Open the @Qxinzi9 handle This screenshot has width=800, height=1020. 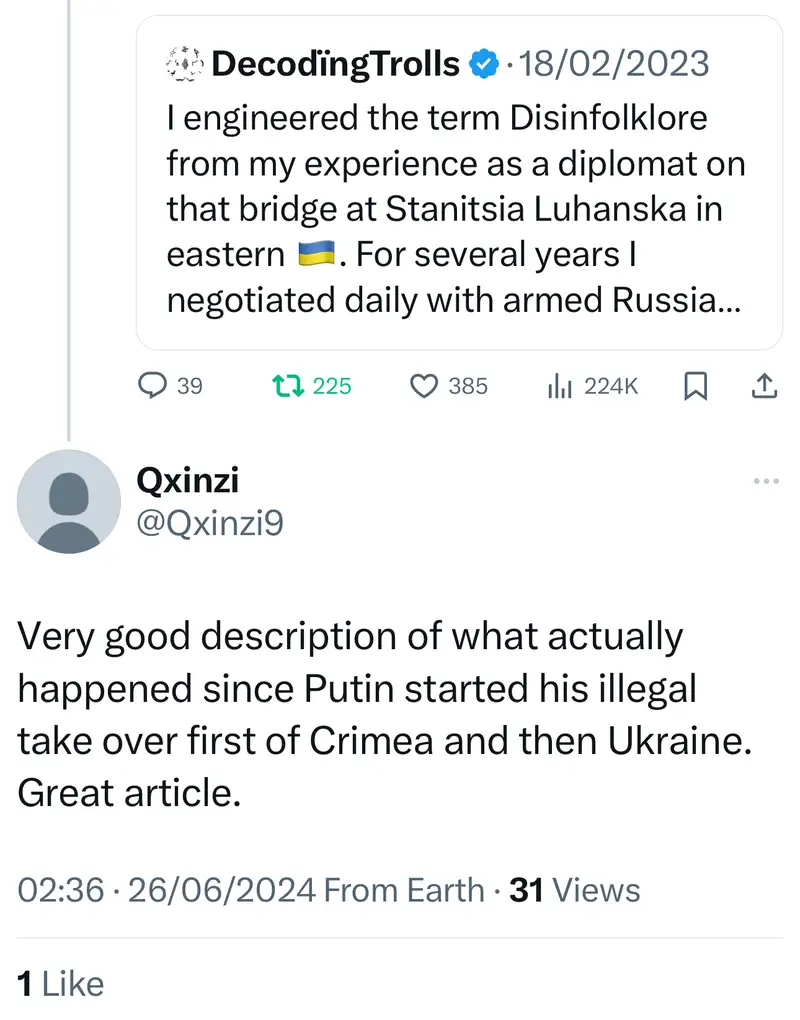click(209, 522)
